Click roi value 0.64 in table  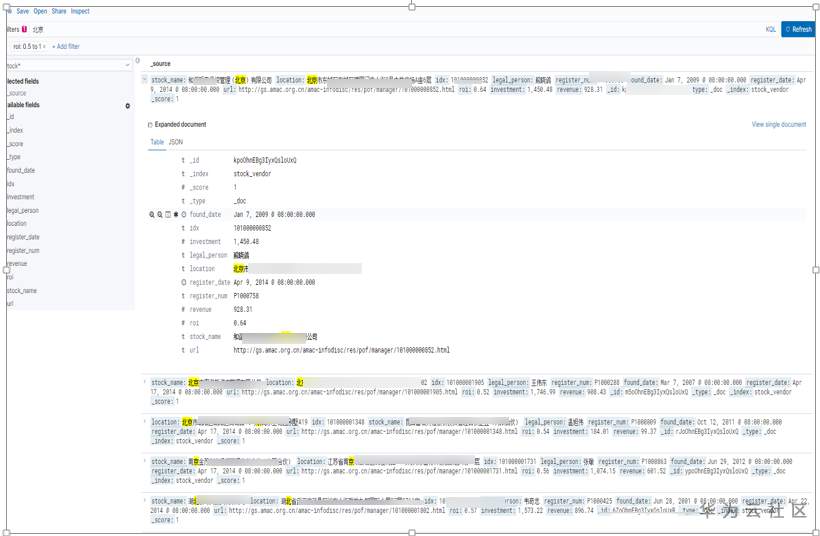(240, 323)
